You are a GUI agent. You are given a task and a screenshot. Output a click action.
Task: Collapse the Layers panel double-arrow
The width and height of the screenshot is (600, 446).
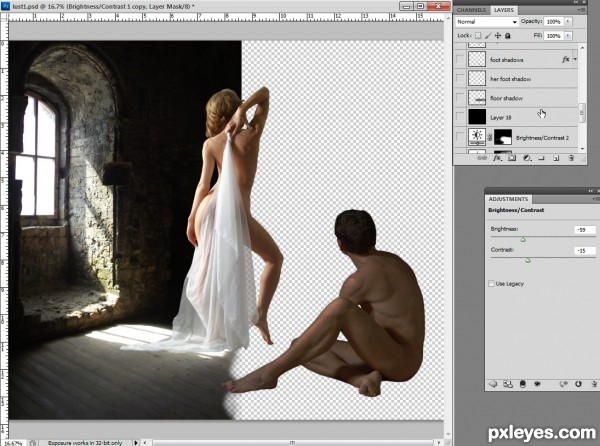[578, 2]
